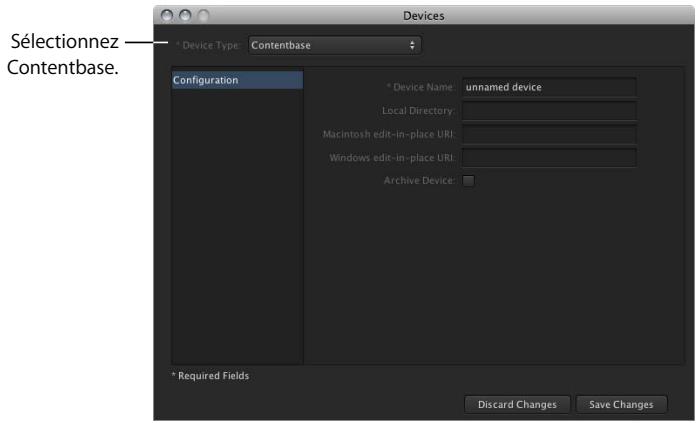Select Configuration in the left list
Viewport: 698px width, 423px height.
coord(237,80)
